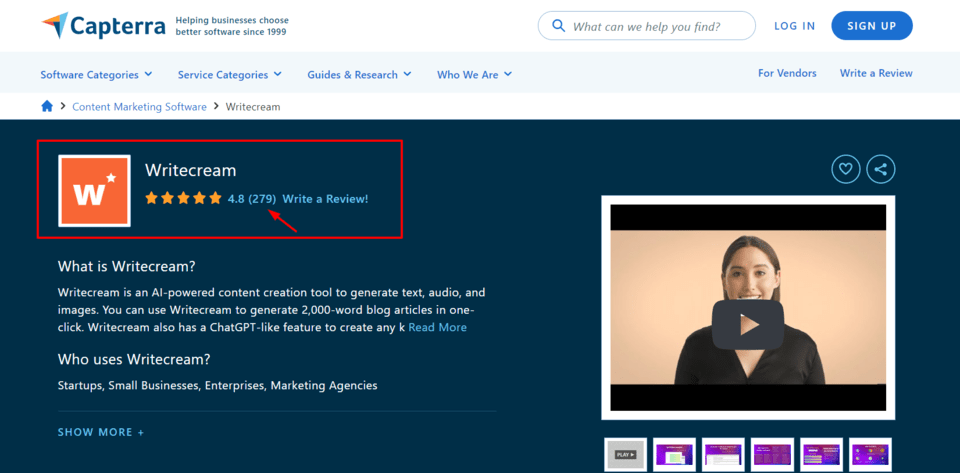The image size is (960, 473).
Task: Expand description with Read More
Action: [437, 327]
